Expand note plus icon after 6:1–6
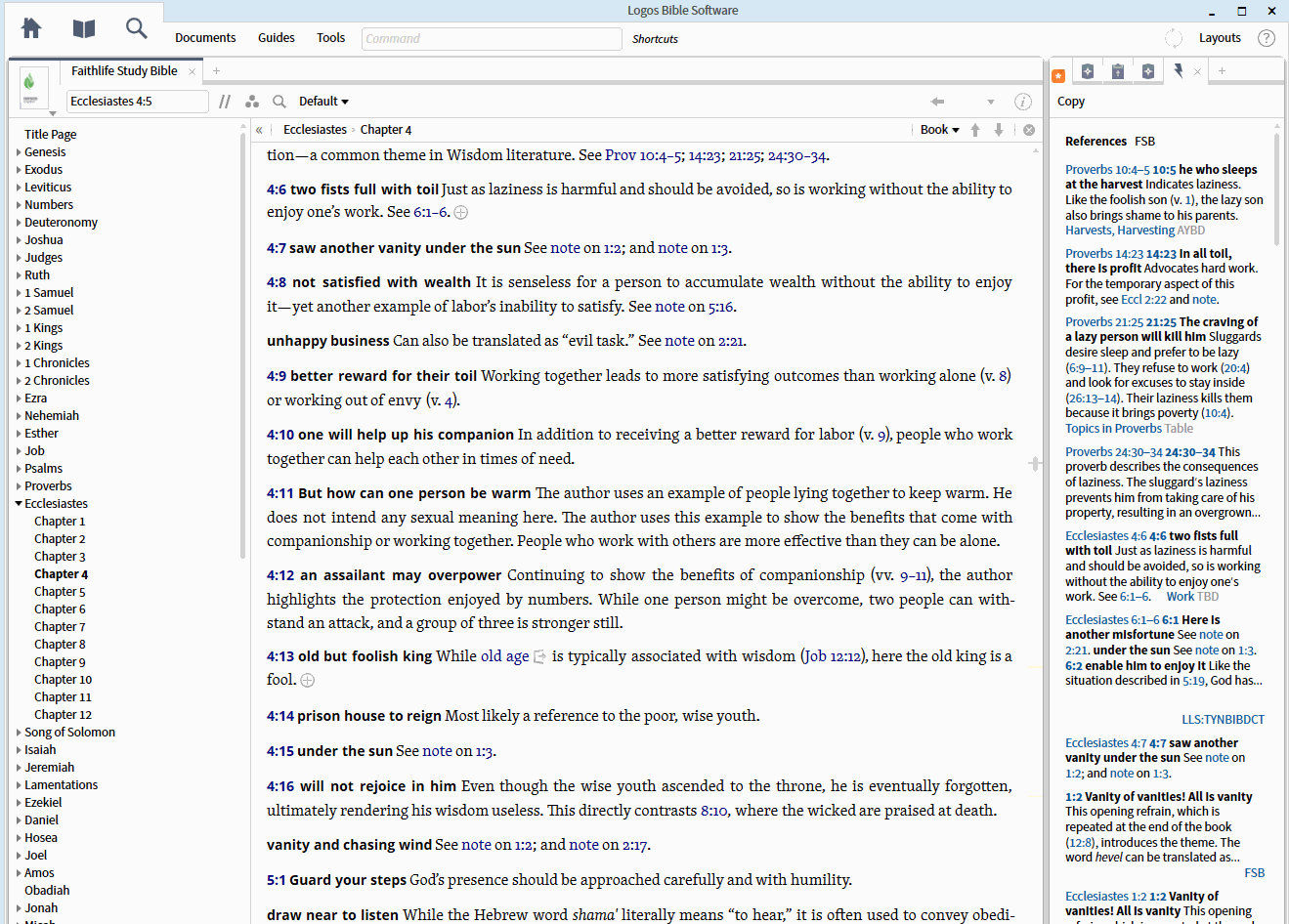1289x924 pixels. 461,213
